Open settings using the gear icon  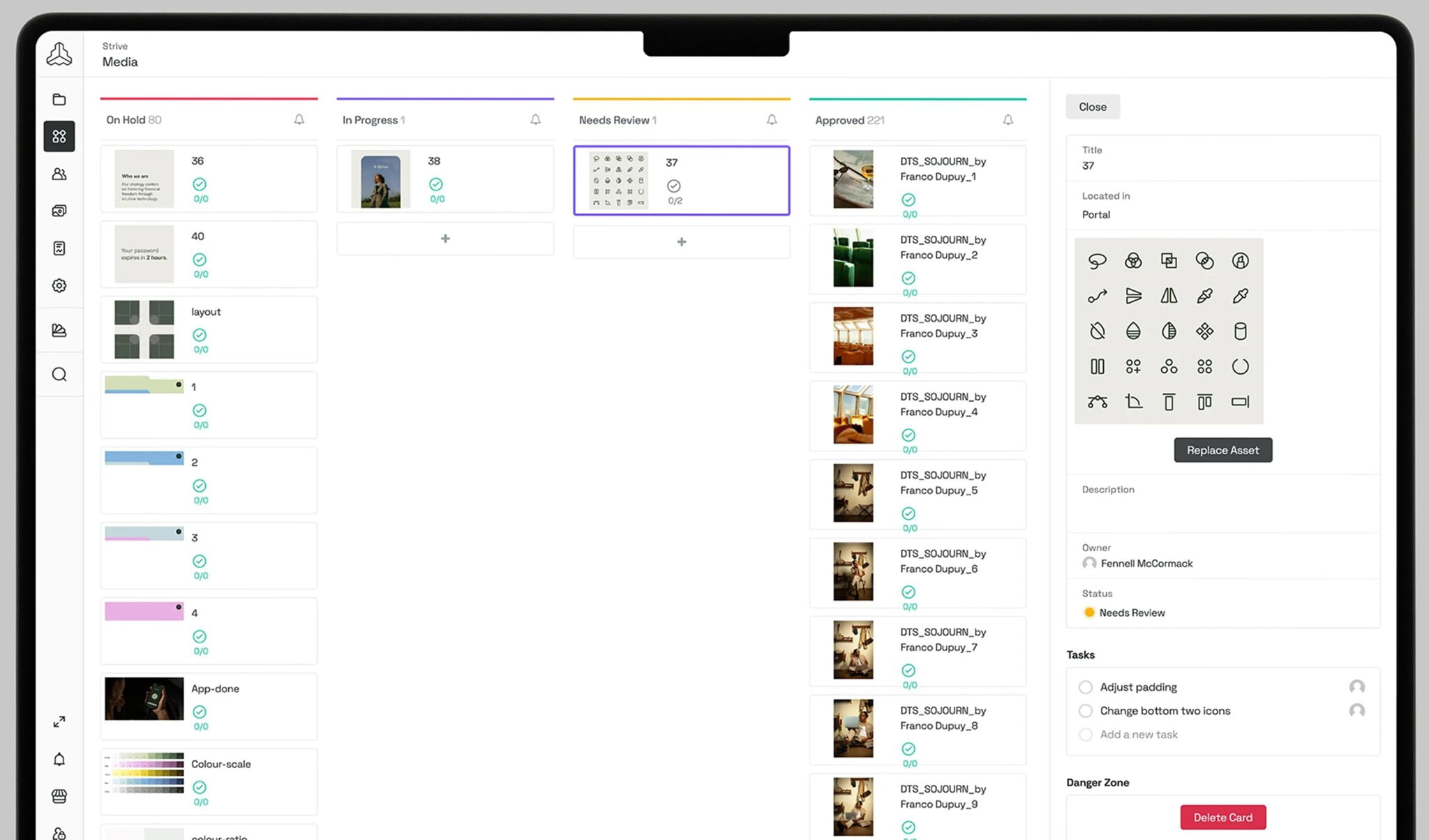point(59,285)
